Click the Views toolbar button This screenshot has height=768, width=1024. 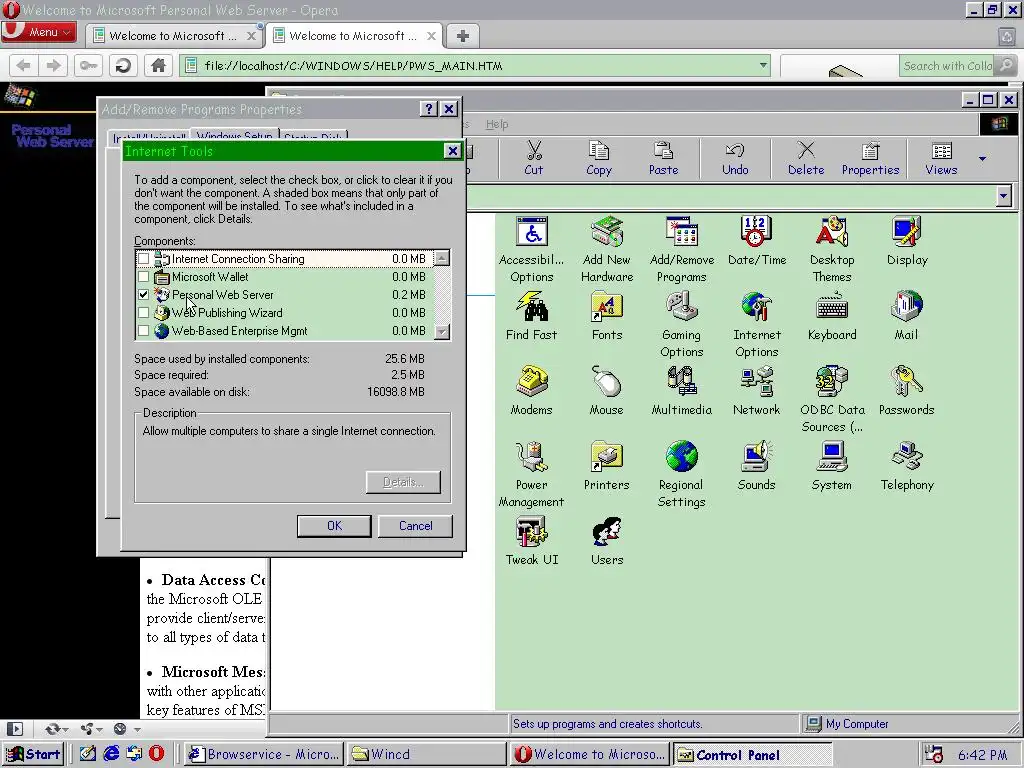coord(941,158)
